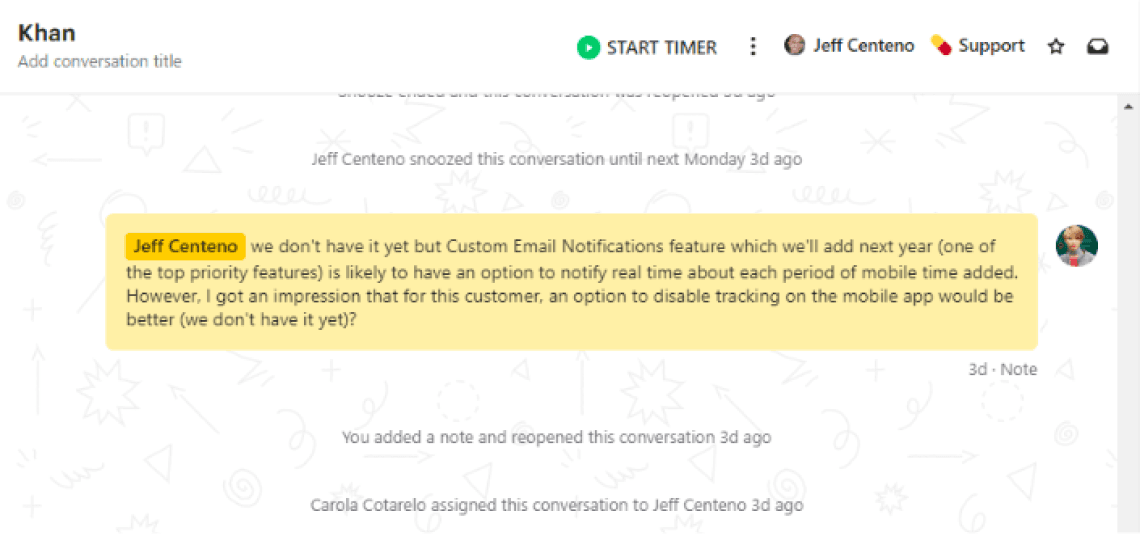Viewport: 1140px width, 534px height.
Task: Click the '3d · Note' timestamp
Action: click(1002, 369)
